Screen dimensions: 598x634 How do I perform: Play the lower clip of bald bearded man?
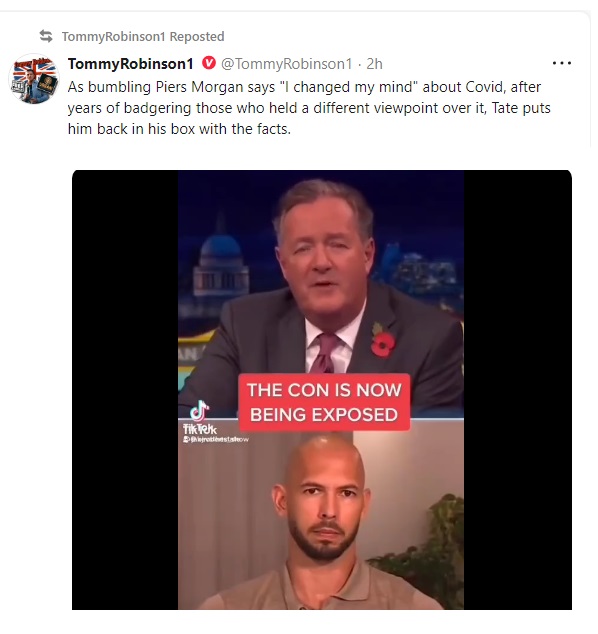click(x=321, y=514)
